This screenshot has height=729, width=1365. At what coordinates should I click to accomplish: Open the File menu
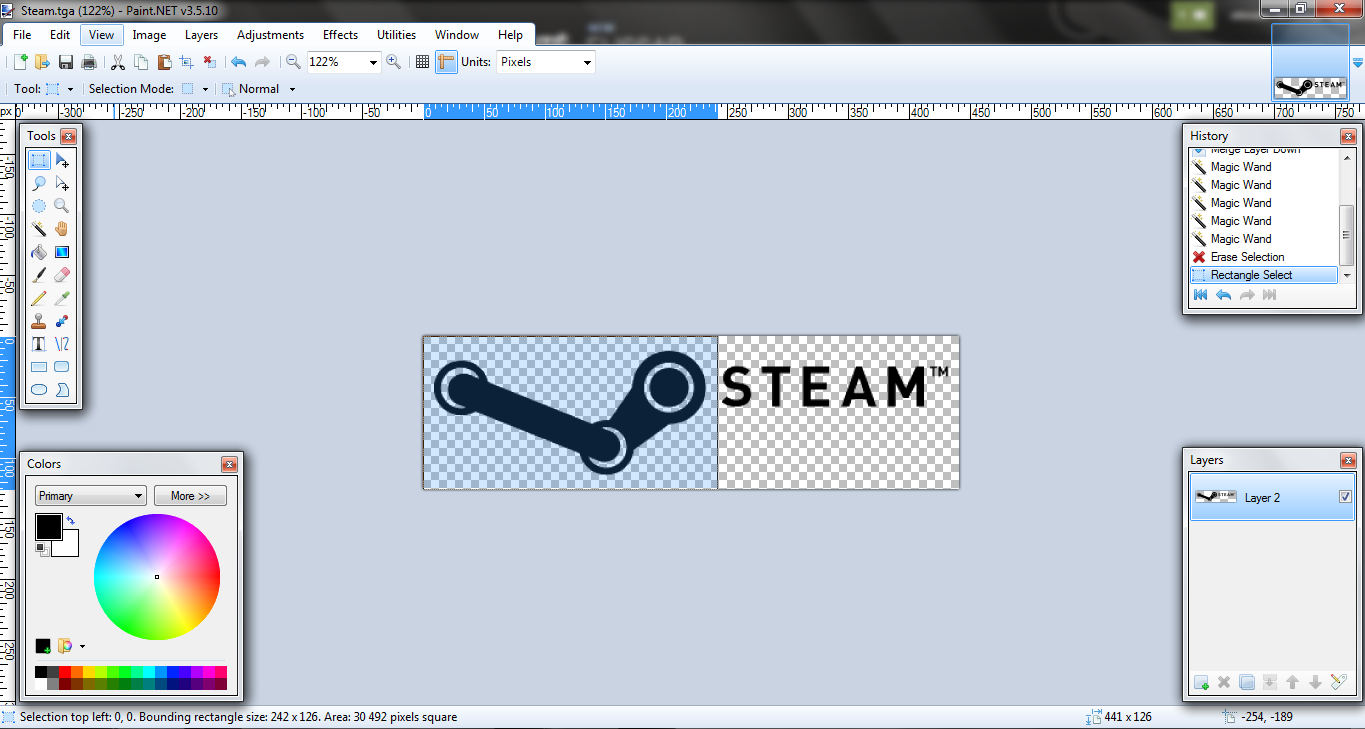pos(22,35)
